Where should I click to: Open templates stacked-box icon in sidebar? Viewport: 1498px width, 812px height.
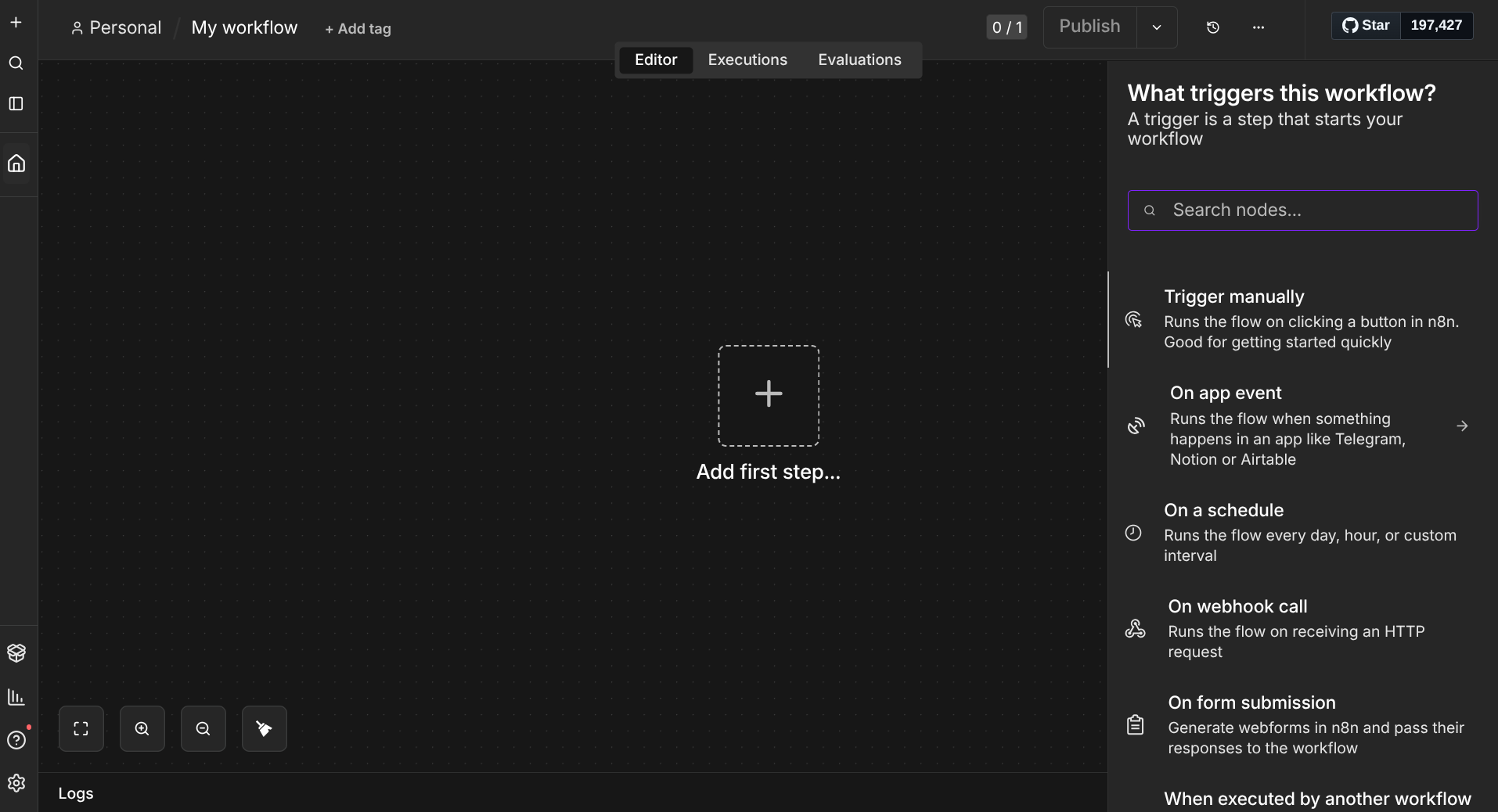(16, 652)
